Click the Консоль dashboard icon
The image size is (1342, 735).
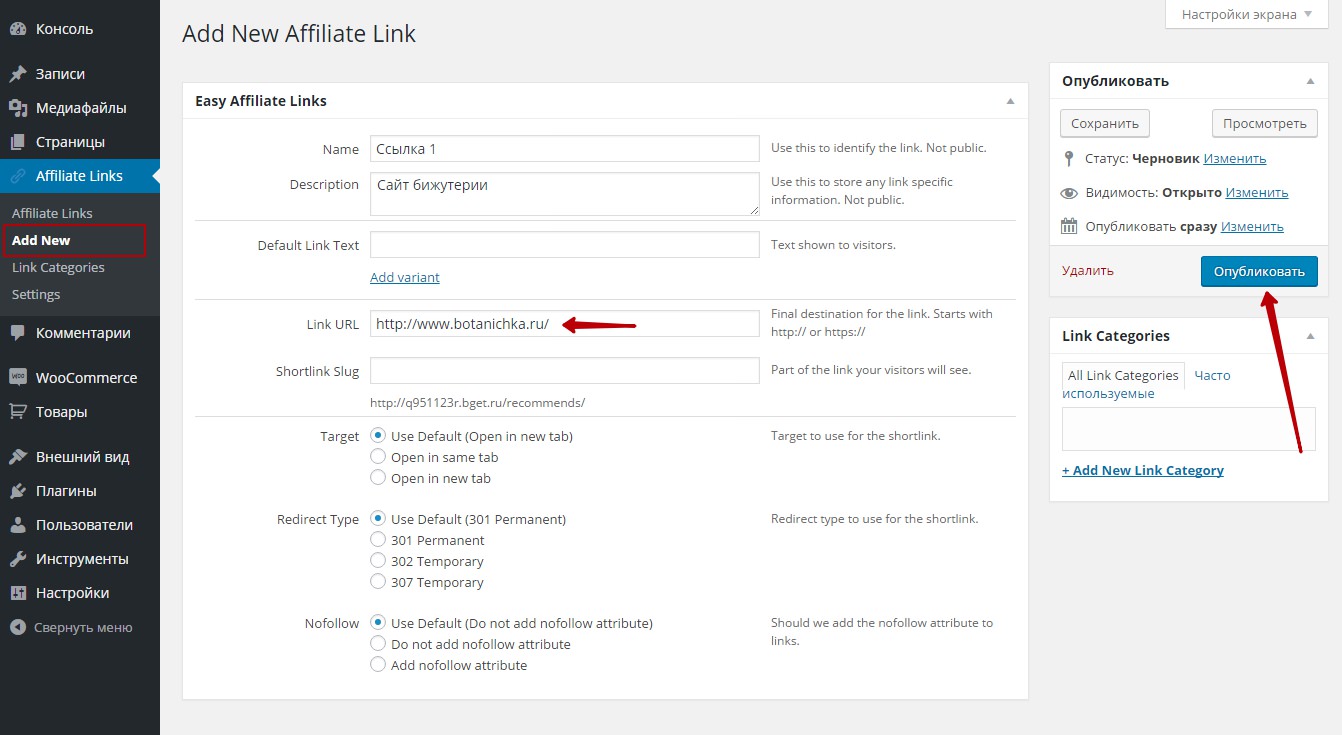[18, 29]
